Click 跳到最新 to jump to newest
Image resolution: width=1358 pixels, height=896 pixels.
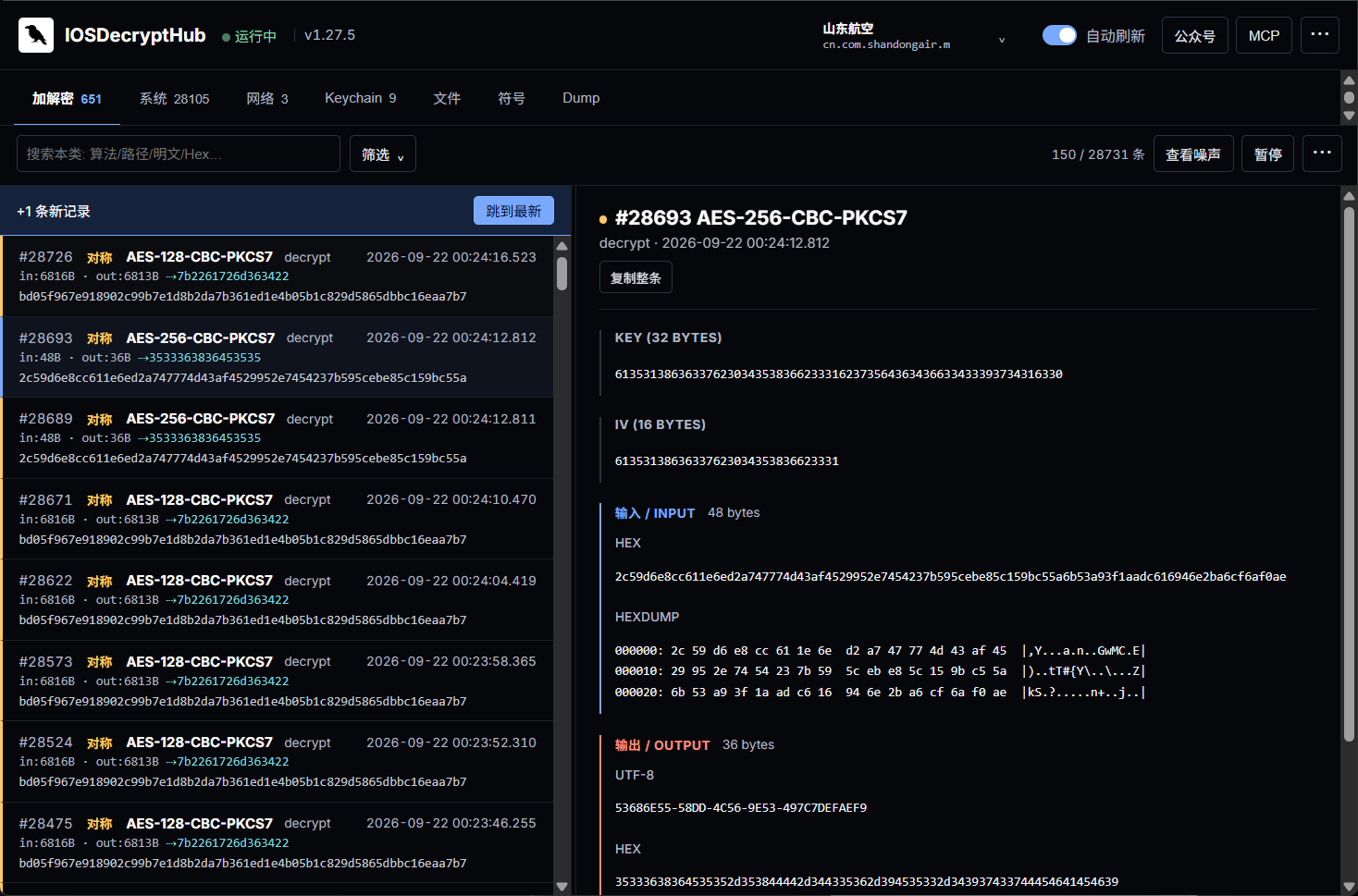(x=513, y=210)
